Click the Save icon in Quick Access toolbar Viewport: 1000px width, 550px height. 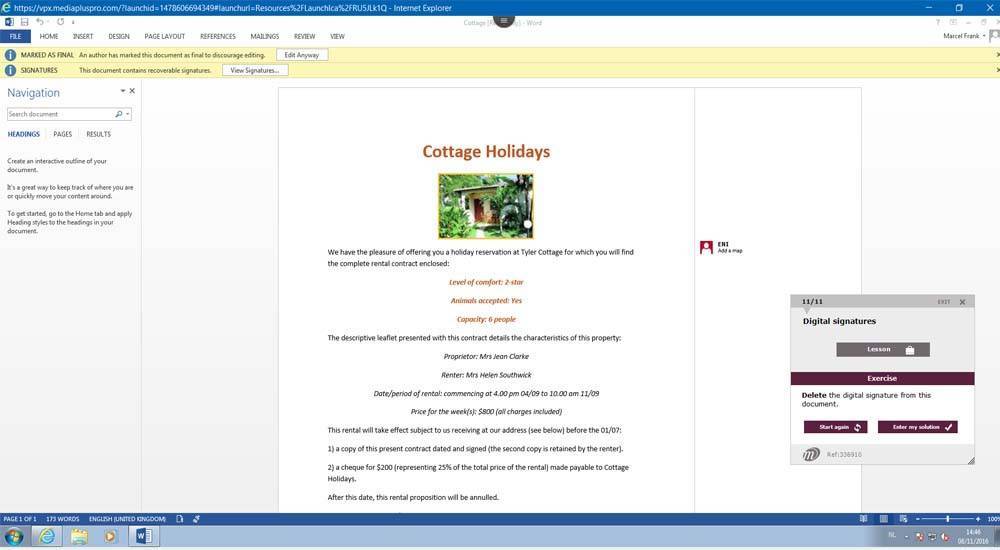tap(24, 21)
